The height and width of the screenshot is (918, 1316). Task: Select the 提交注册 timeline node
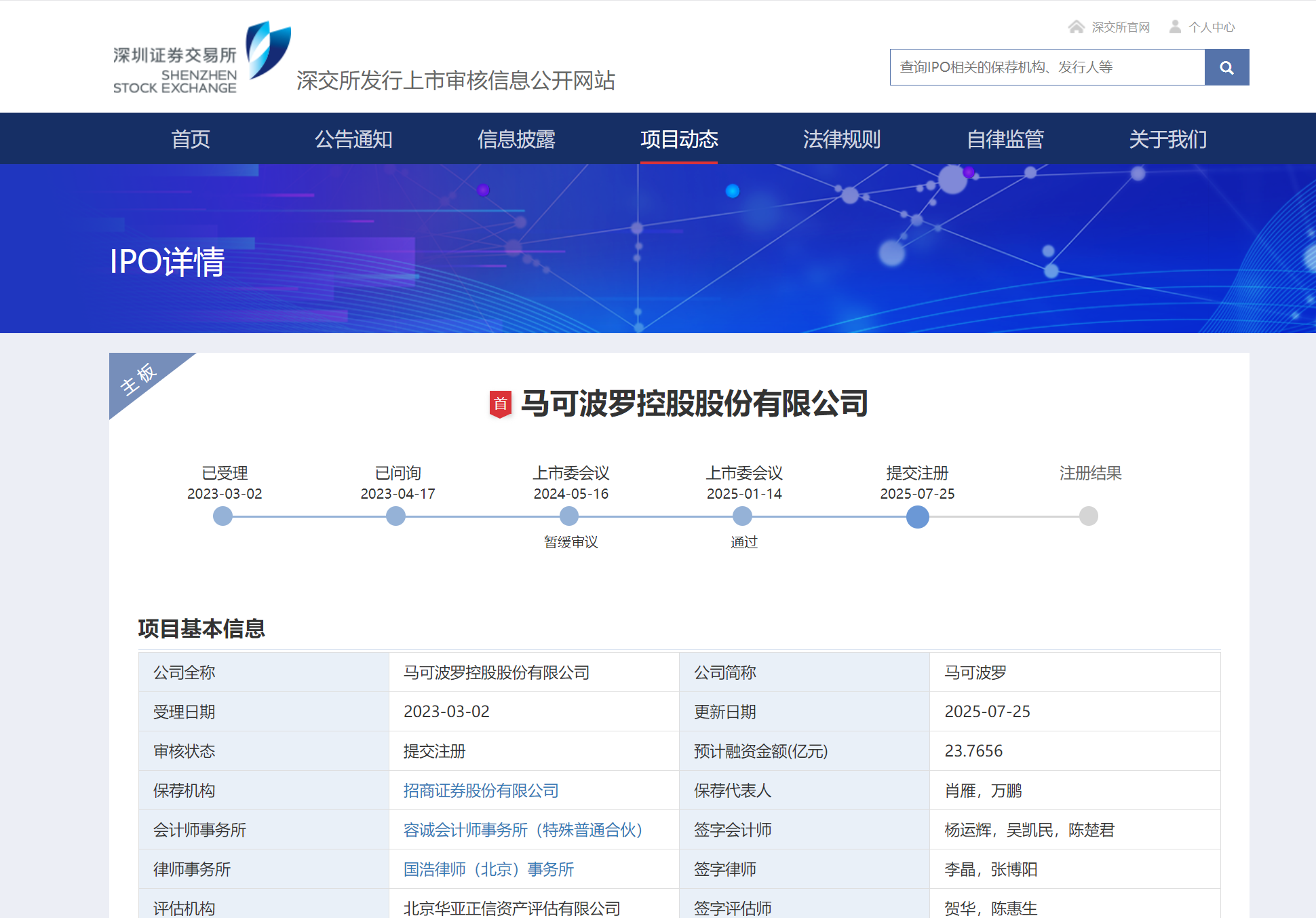(x=917, y=516)
